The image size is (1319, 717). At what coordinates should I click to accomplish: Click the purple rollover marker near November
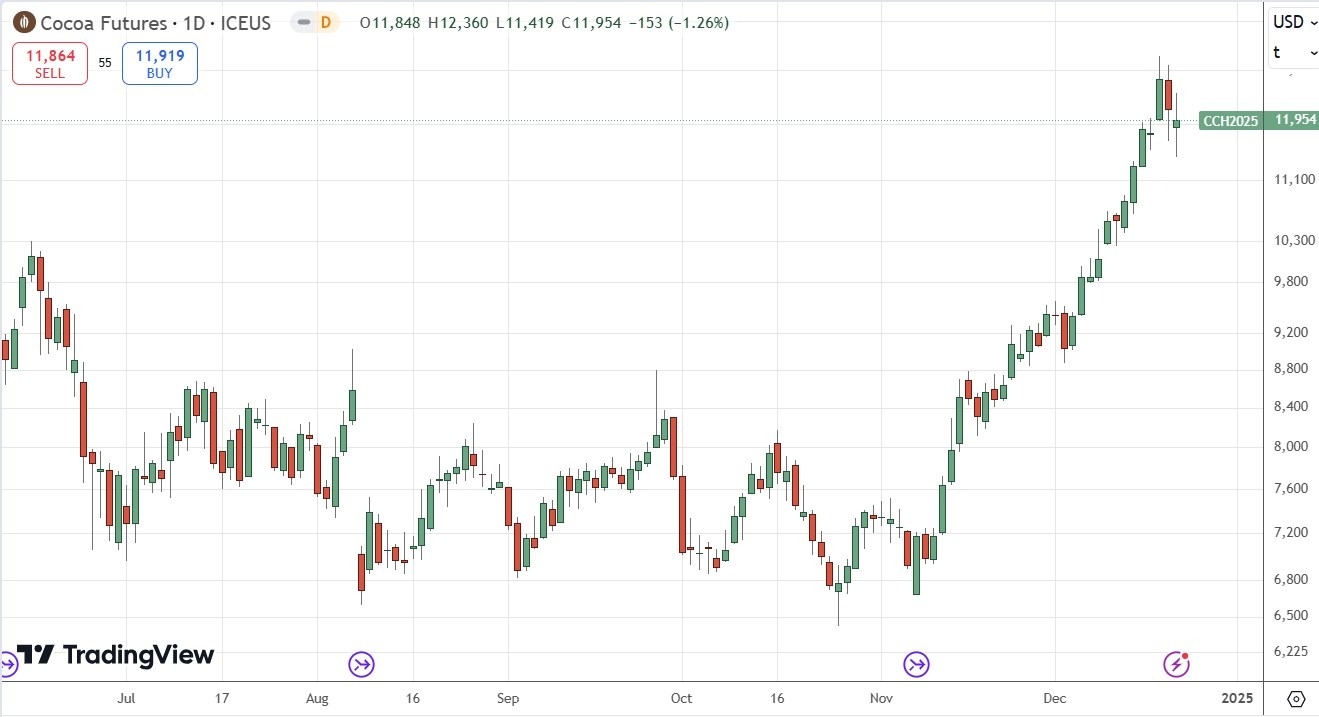point(917,664)
